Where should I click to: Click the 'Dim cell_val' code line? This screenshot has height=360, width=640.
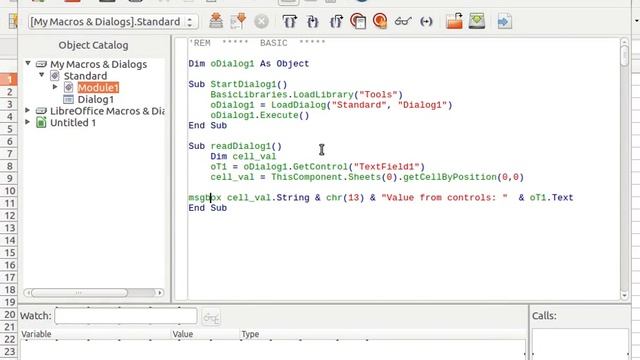[x=243, y=156]
